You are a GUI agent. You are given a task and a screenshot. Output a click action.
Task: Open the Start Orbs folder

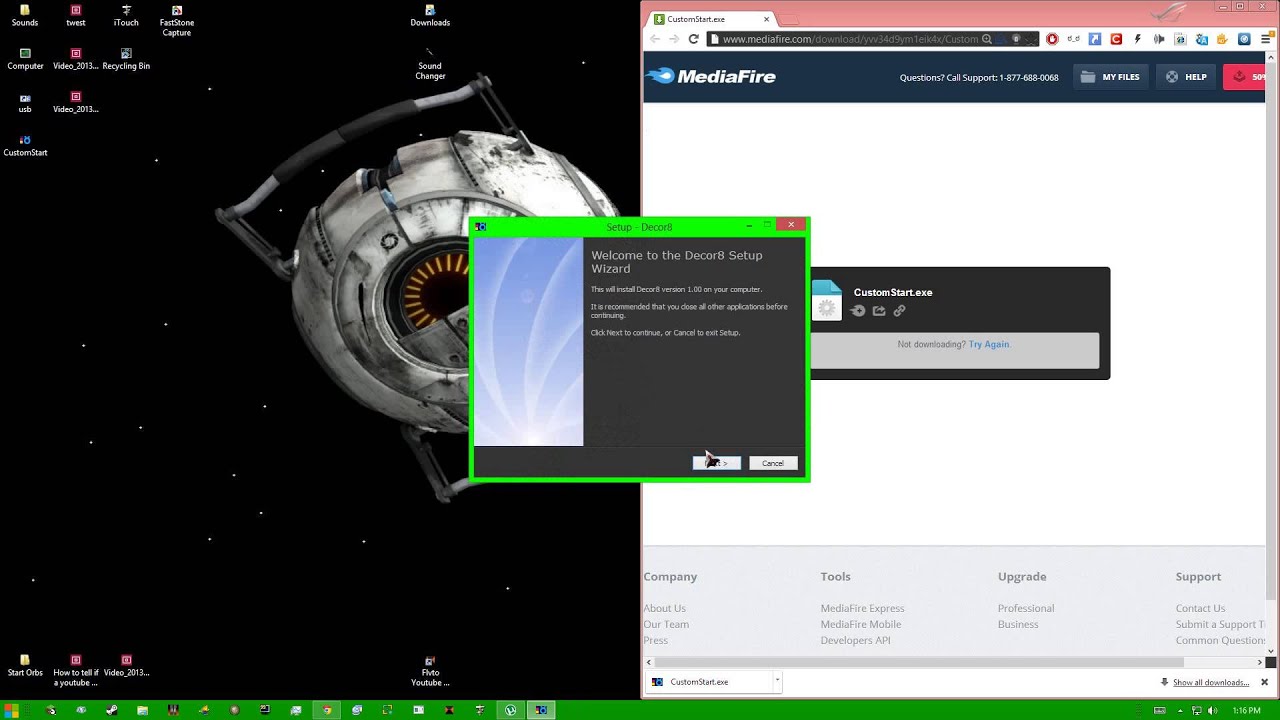pos(25,666)
